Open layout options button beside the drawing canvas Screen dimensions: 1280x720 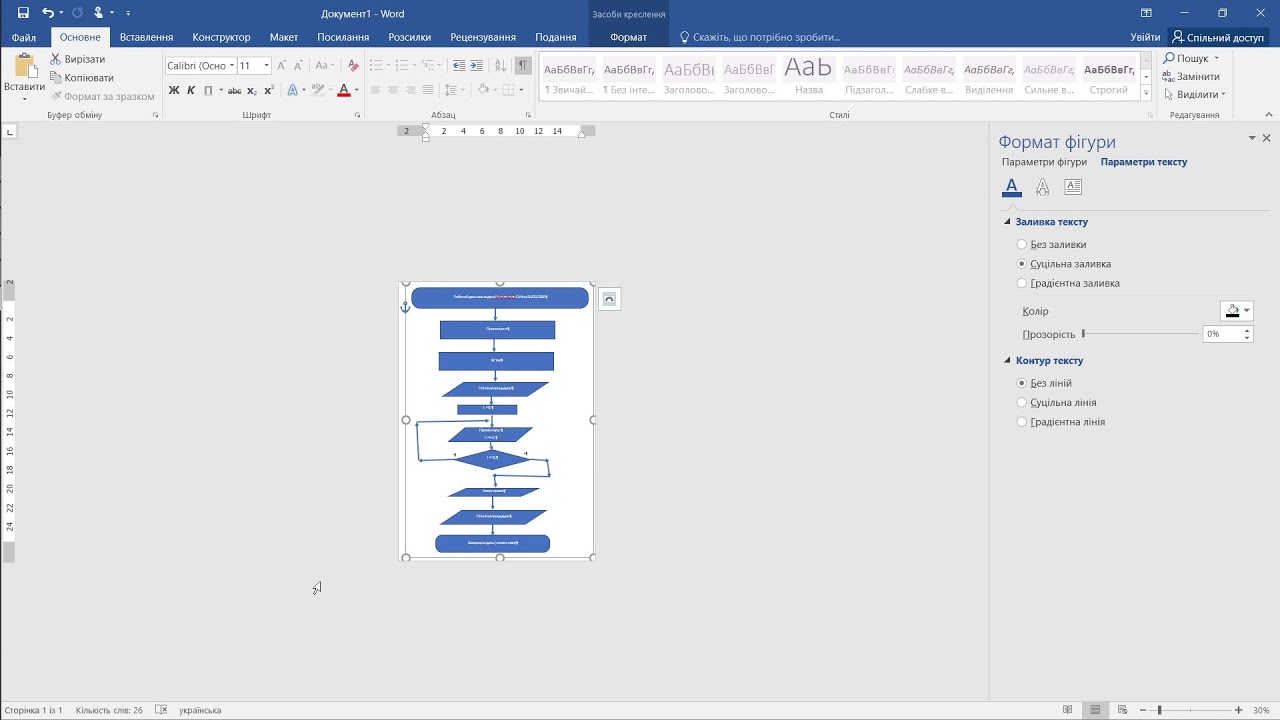click(x=609, y=299)
